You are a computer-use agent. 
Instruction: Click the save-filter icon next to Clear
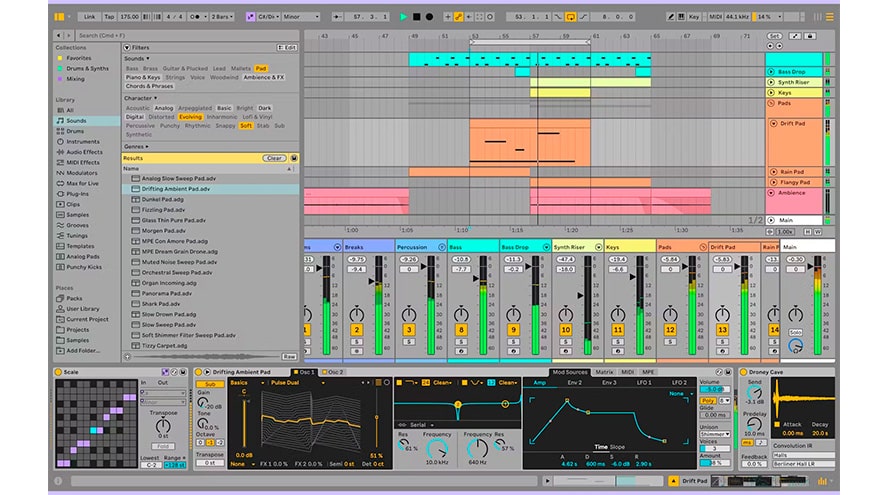(294, 158)
